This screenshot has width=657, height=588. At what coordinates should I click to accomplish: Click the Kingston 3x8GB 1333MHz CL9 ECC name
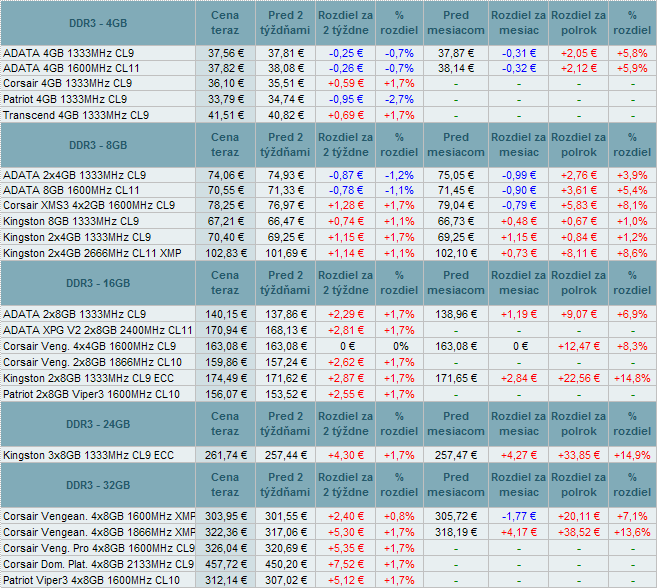pyautogui.click(x=88, y=455)
